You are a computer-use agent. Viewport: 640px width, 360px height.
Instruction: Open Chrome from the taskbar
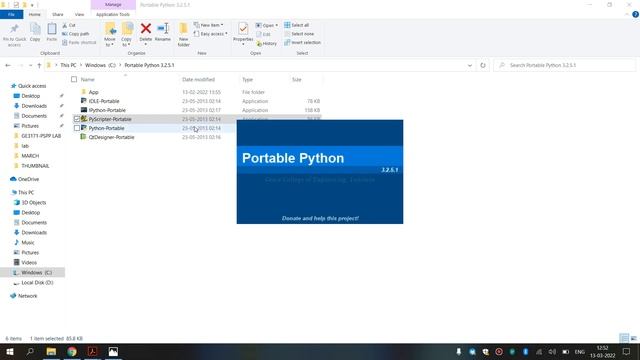[x=72, y=351]
